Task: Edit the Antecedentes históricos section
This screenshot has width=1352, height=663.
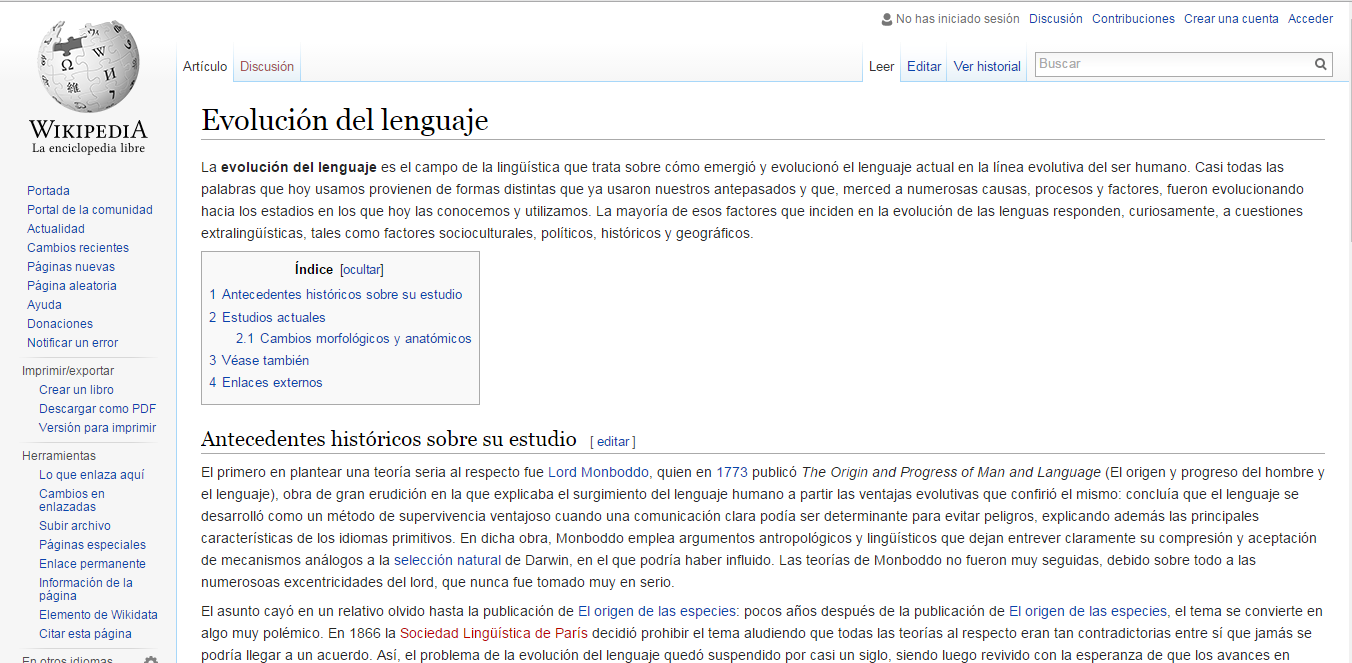Action: click(612, 441)
